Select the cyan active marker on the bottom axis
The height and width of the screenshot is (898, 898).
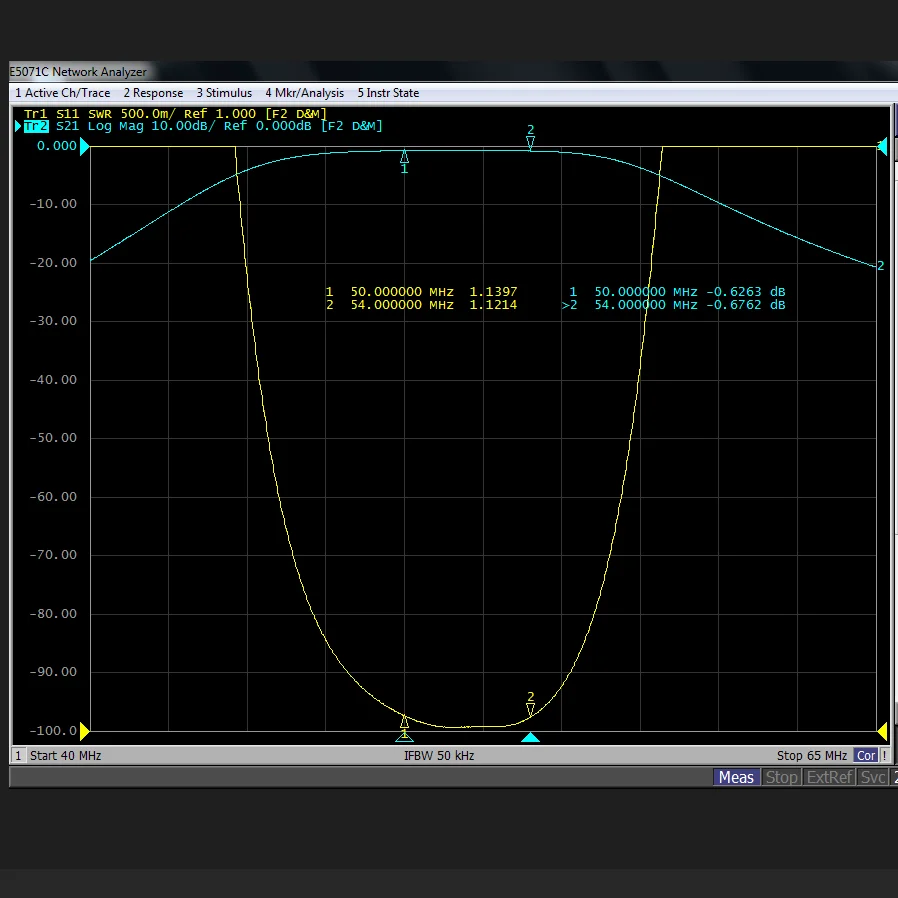(x=531, y=738)
